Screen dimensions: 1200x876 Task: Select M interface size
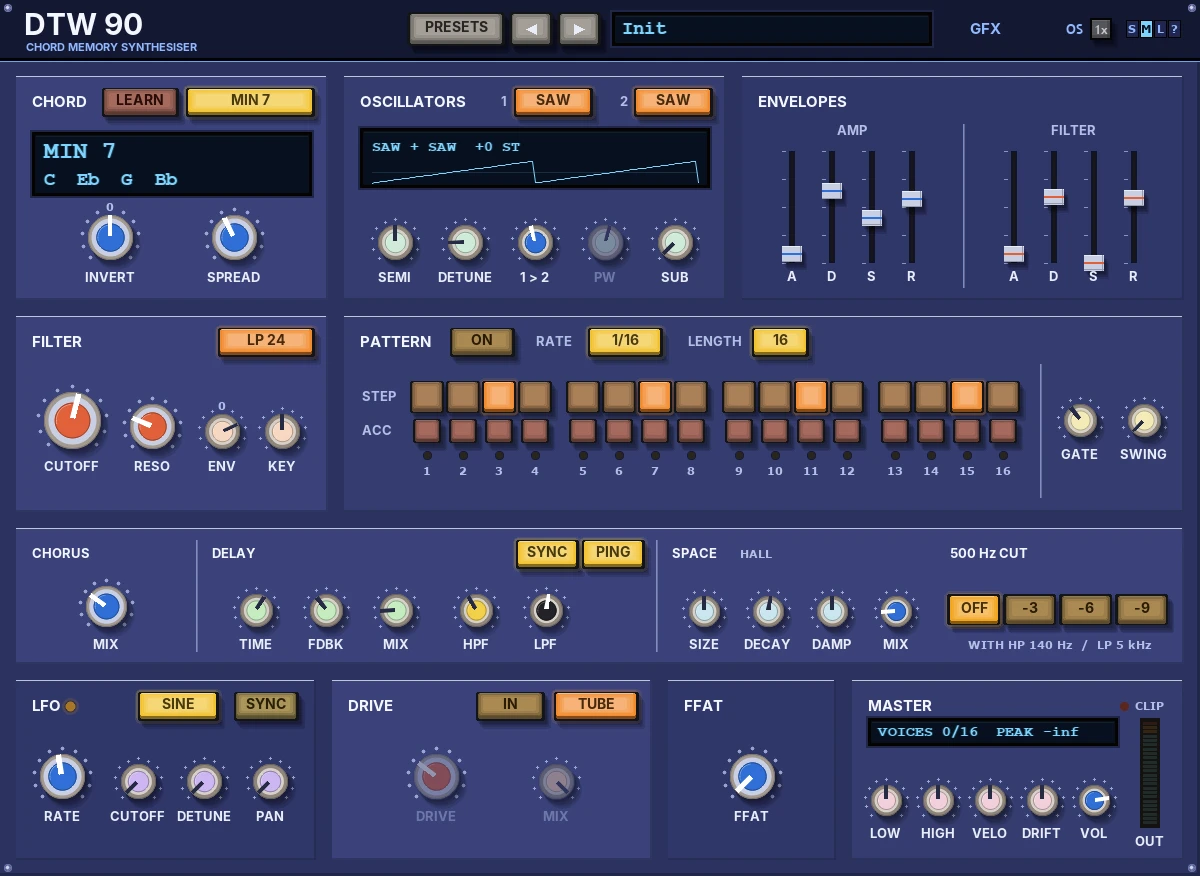click(x=1146, y=29)
